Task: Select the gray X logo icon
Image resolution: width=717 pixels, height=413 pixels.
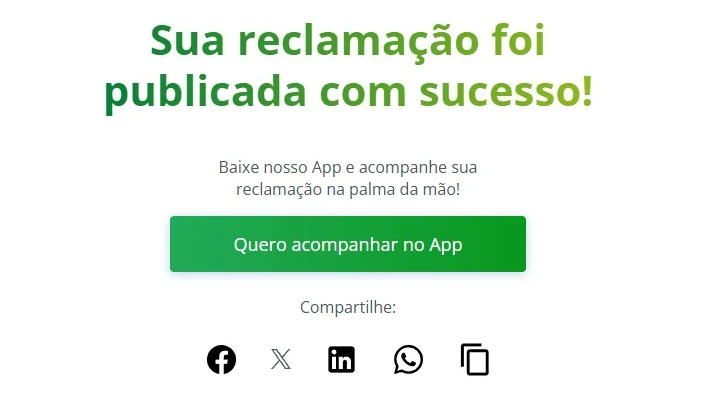Action: [281, 359]
